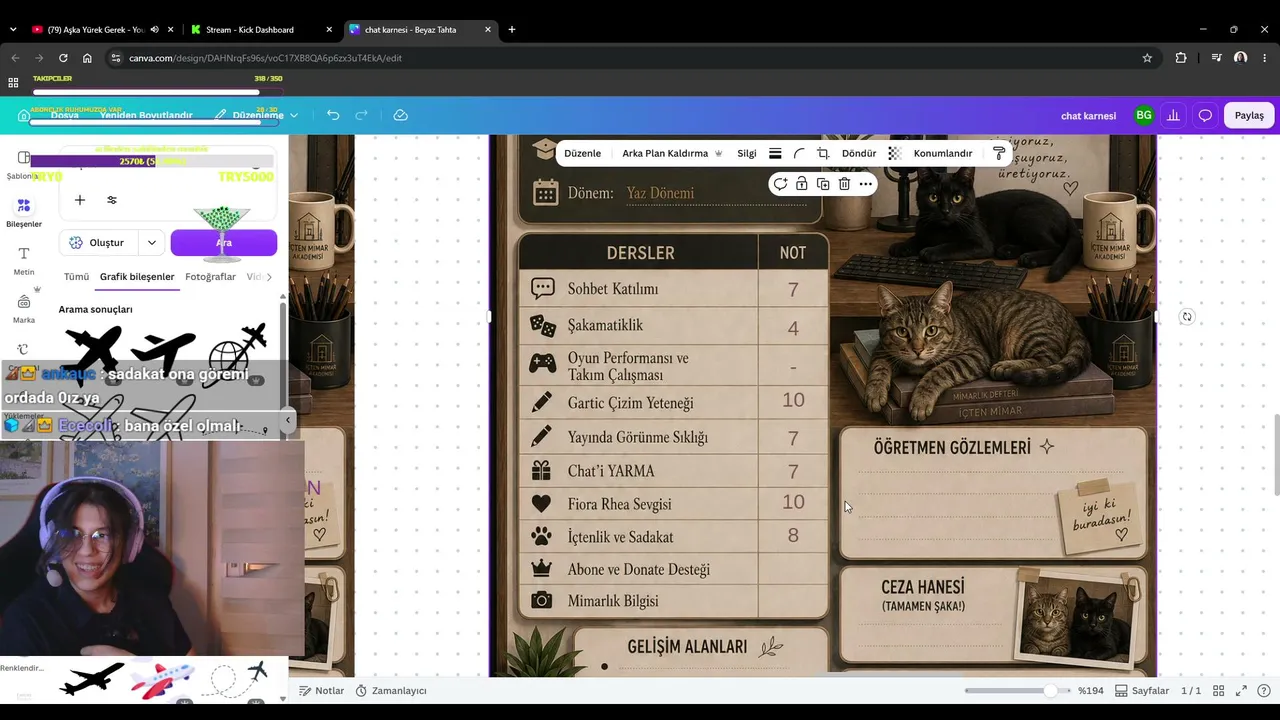Copy style with the paint roller
This screenshot has height=720, width=1280.
(x=998, y=153)
